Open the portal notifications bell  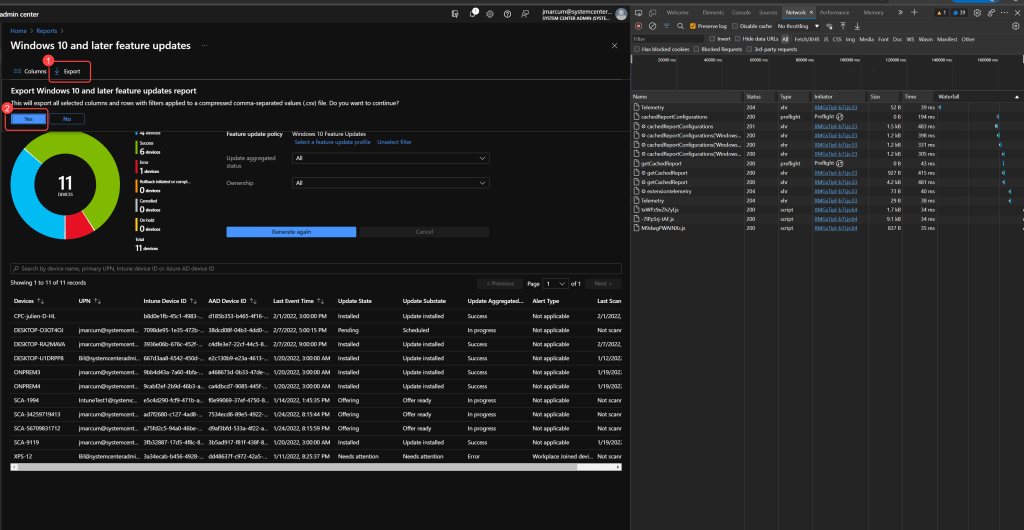(472, 14)
